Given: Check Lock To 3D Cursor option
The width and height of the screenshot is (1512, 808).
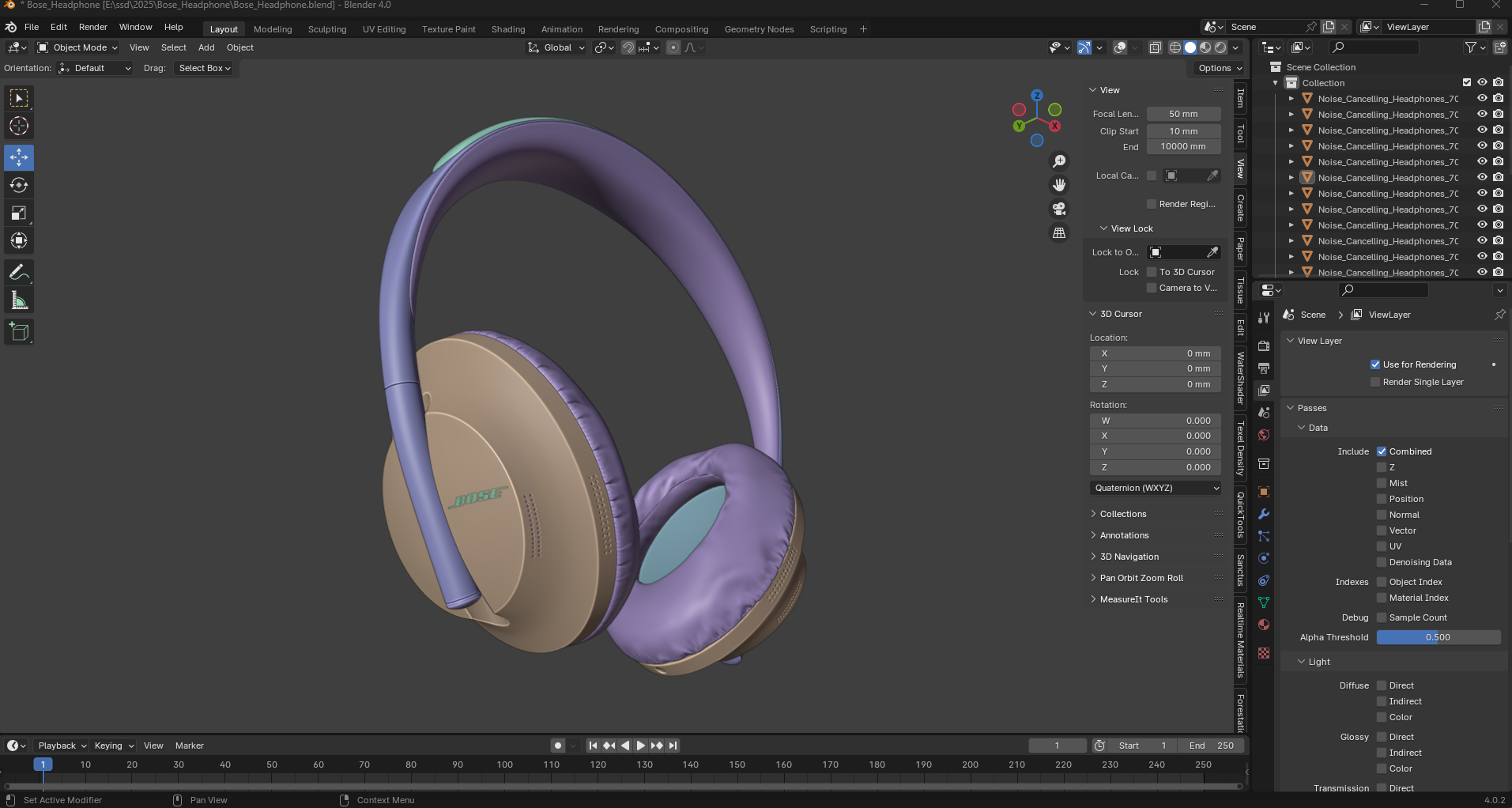Looking at the screenshot, I should [x=1152, y=272].
